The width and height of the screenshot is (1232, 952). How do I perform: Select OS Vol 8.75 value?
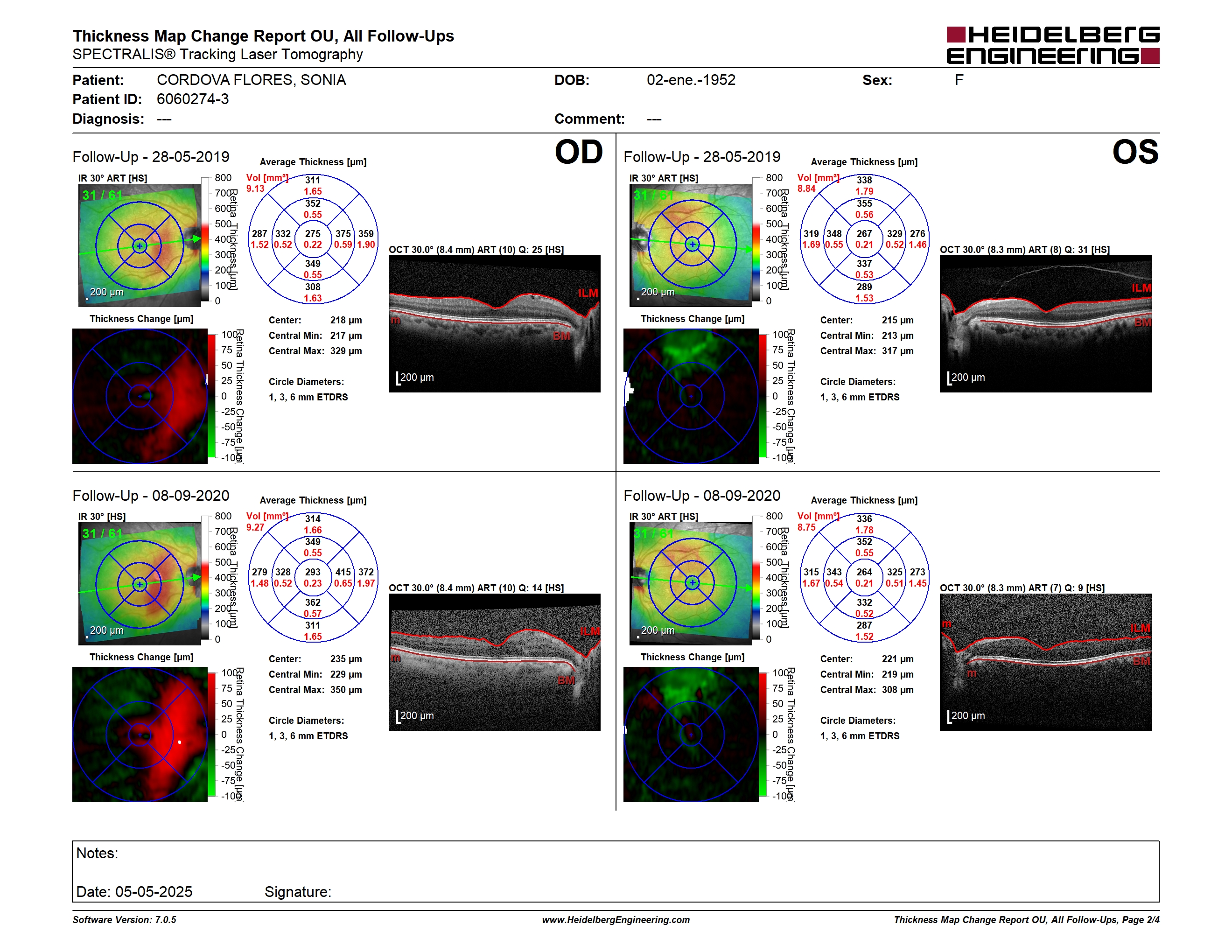(806, 527)
